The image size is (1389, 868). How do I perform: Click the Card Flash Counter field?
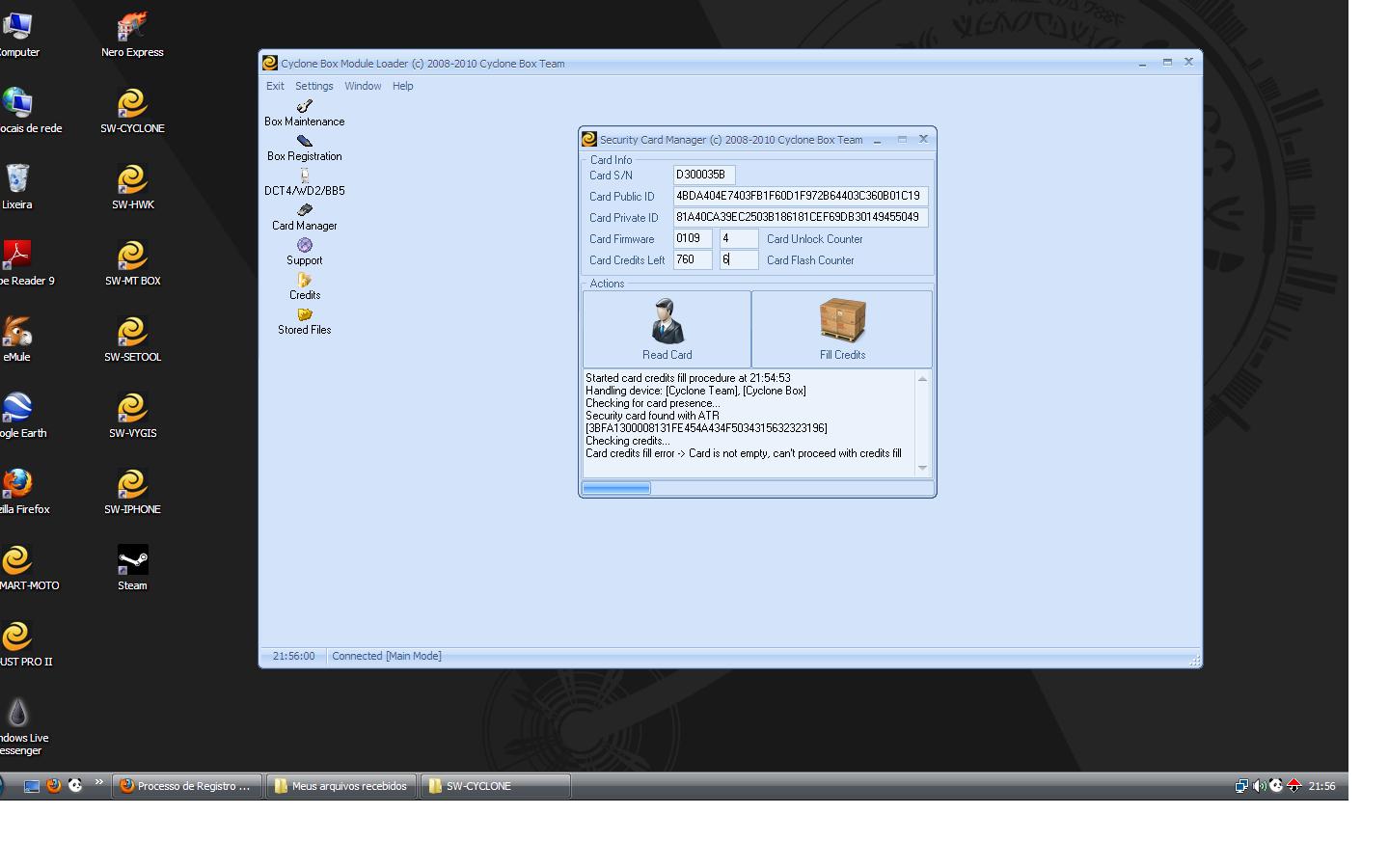coord(739,259)
